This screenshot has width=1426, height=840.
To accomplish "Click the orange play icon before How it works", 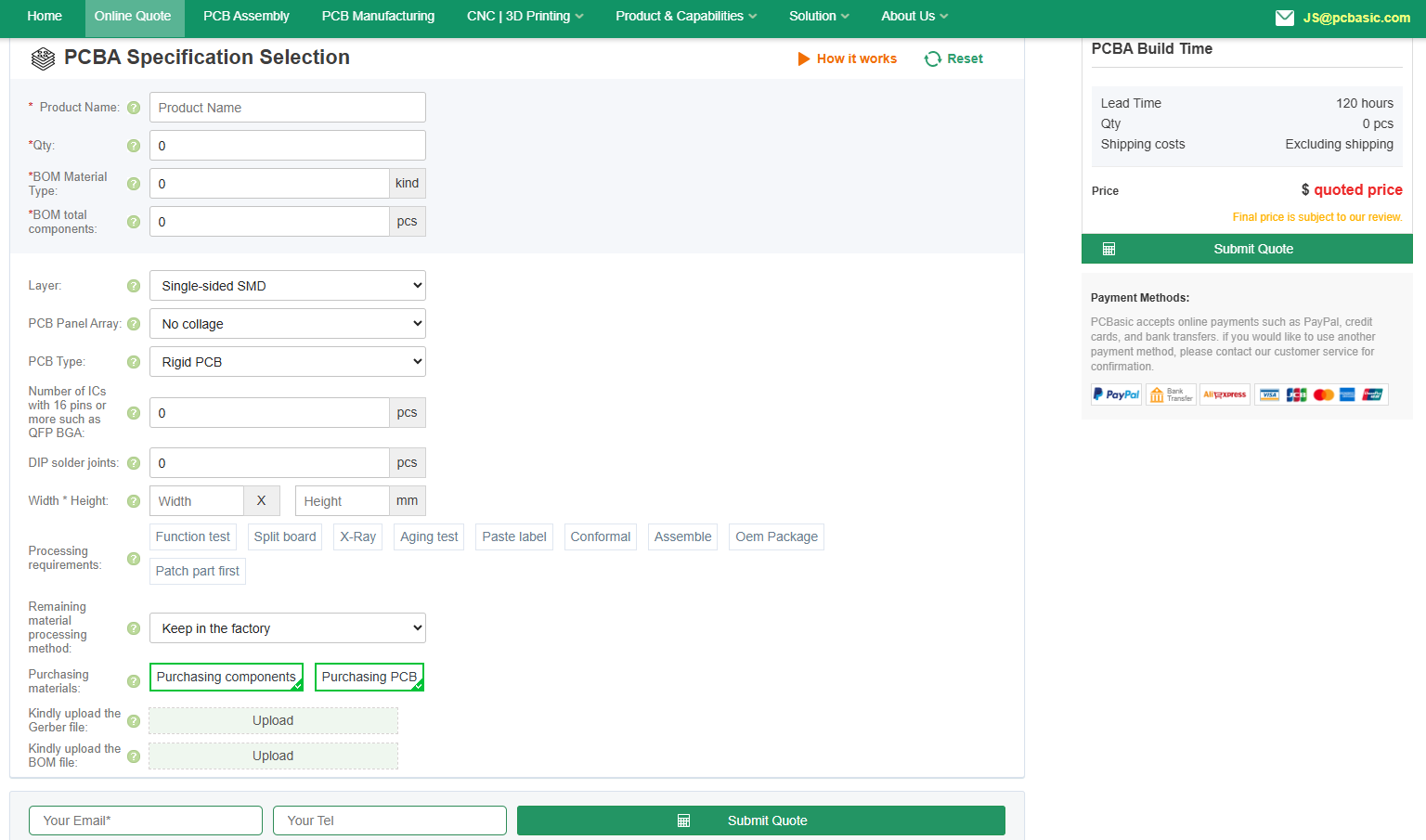I will (804, 58).
